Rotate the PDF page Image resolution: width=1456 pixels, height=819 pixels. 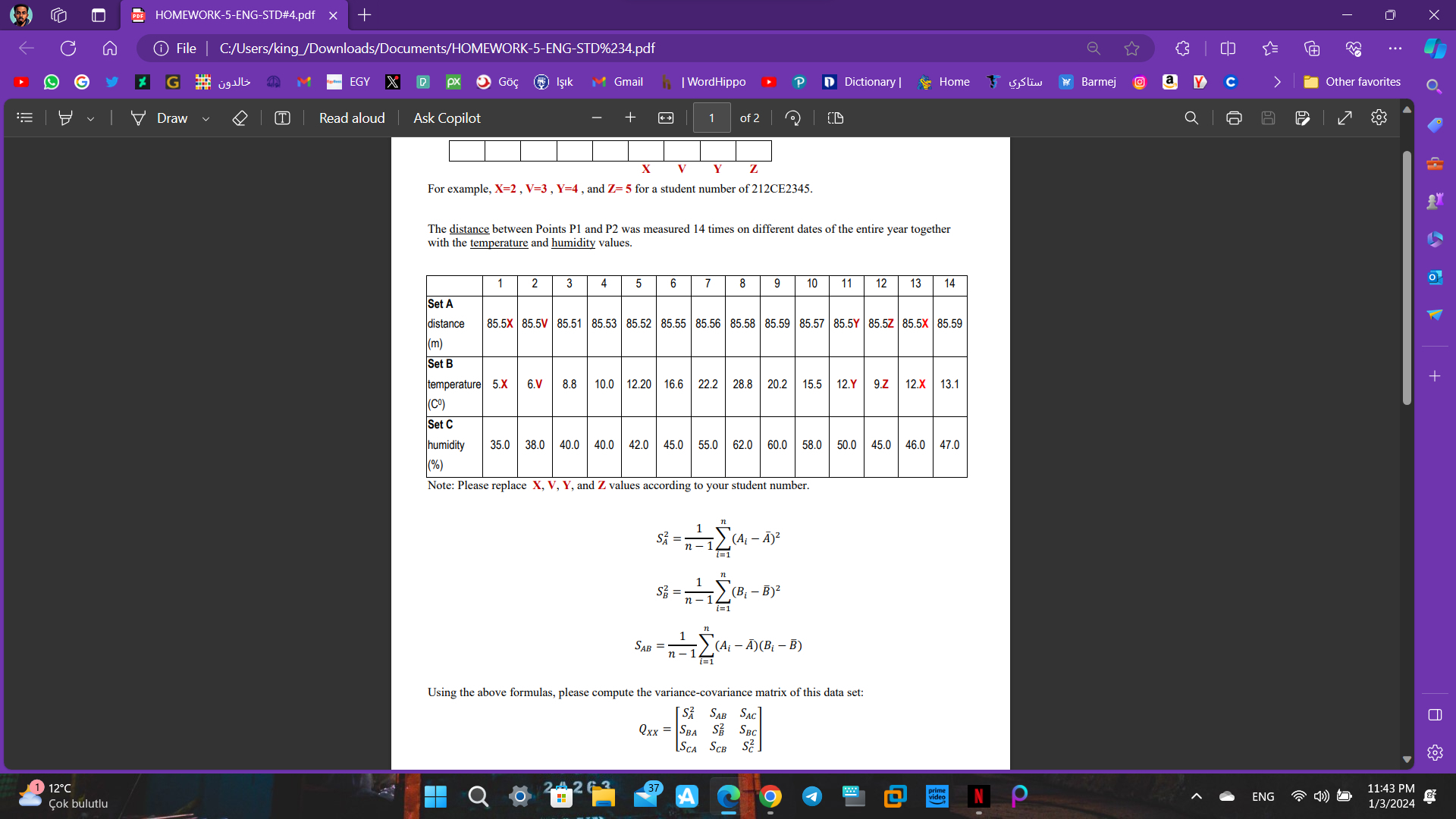tap(792, 118)
